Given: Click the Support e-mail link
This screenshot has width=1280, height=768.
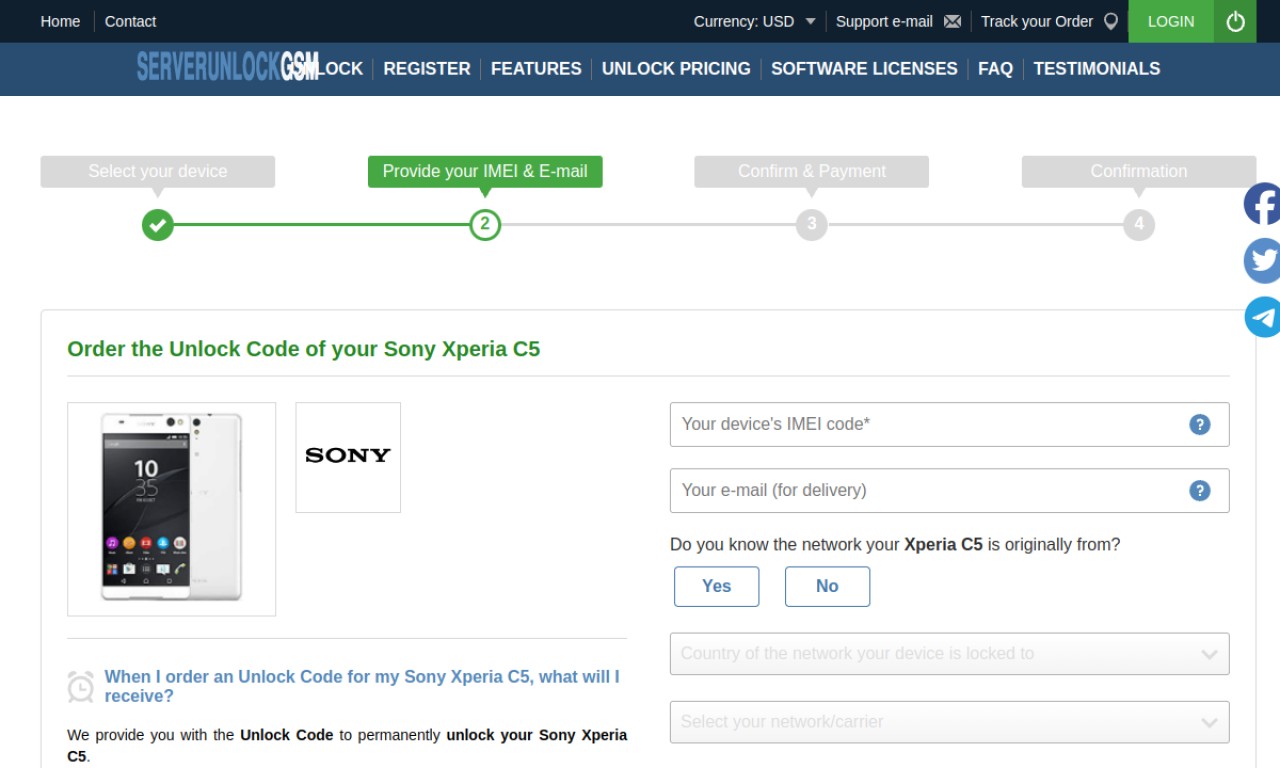Looking at the screenshot, I should tap(884, 21).
